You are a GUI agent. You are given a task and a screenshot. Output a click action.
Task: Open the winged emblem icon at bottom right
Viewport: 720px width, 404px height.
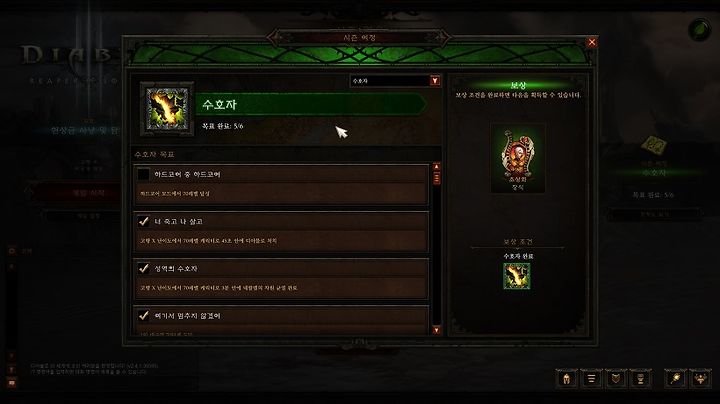pyautogui.click(x=701, y=379)
